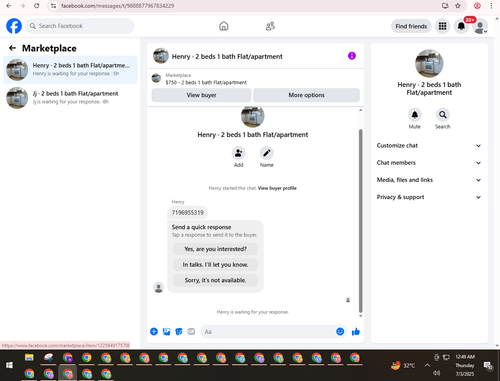This screenshot has width=500, height=381.
Task: Search the conversation with magnifier icon
Action: coord(443,115)
